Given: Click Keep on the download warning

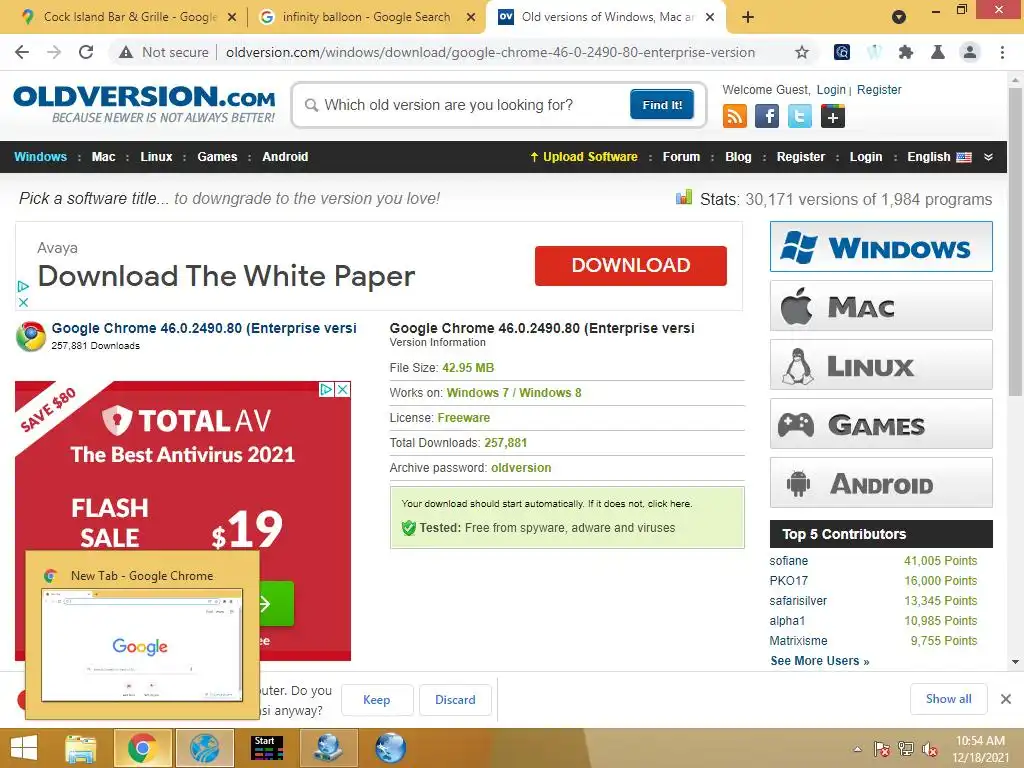Looking at the screenshot, I should [377, 699].
